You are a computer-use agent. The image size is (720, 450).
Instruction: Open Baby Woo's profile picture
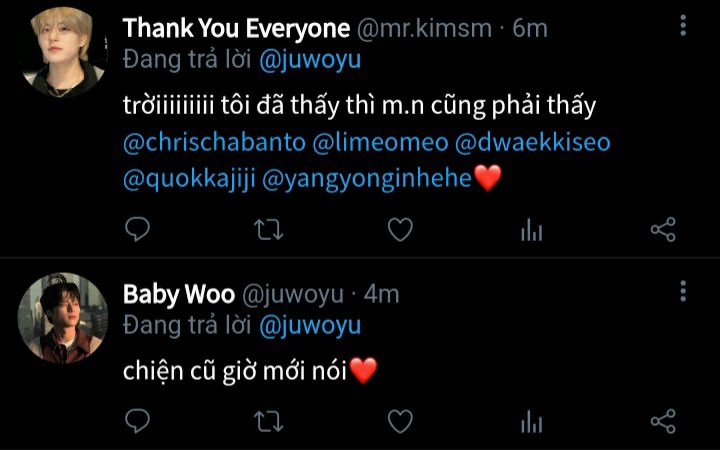[63, 318]
